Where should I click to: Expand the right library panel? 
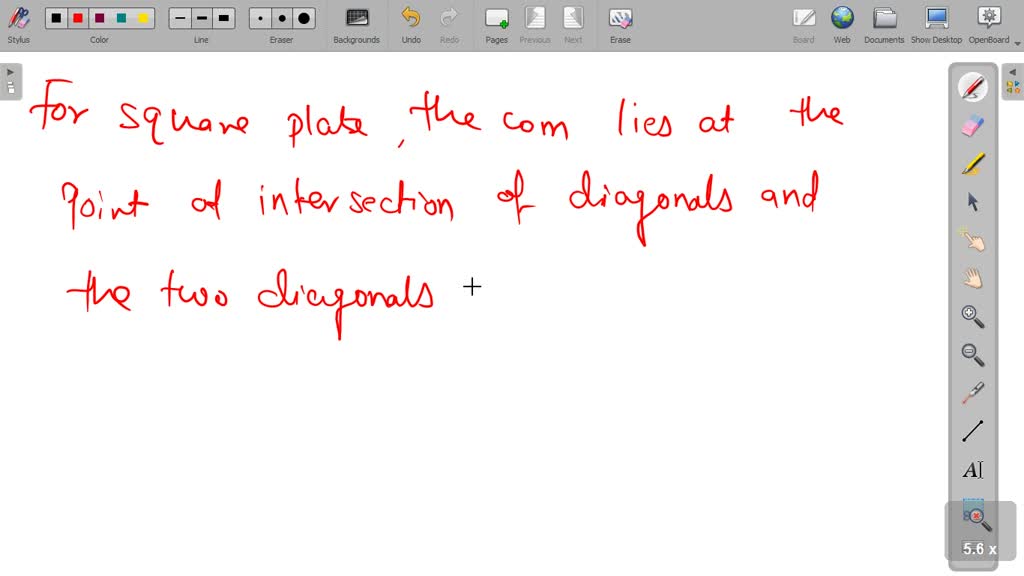click(x=1012, y=81)
